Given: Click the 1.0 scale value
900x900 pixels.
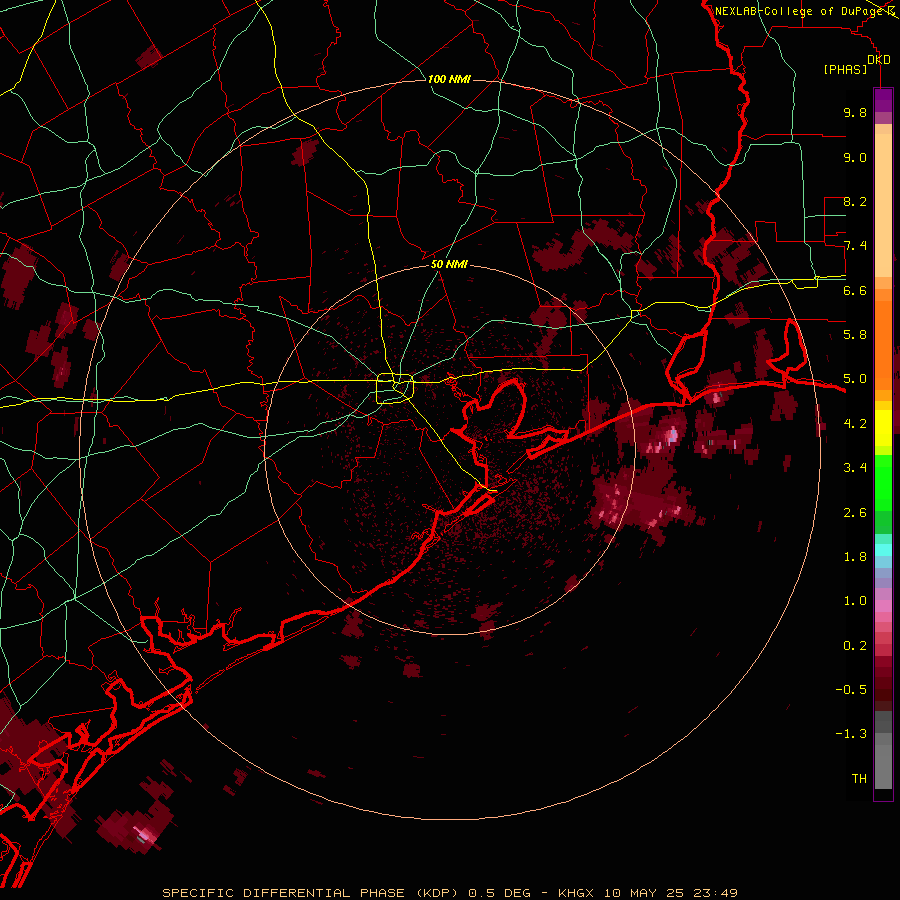Looking at the screenshot, I should coord(855,601).
